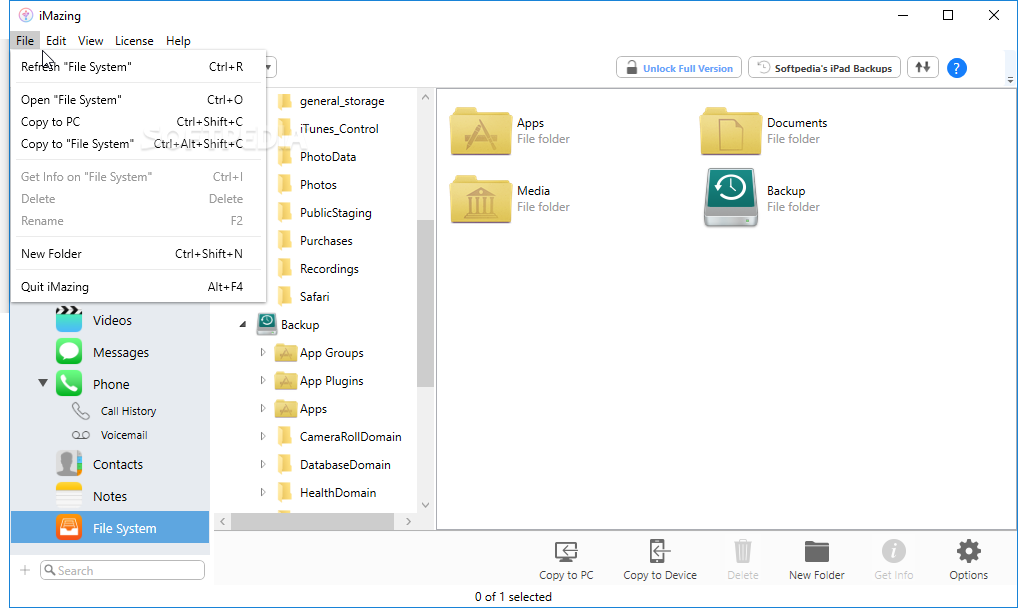Screen dimensions: 1018x608
Task: Select general_storage folder in tree
Action: click(331, 101)
